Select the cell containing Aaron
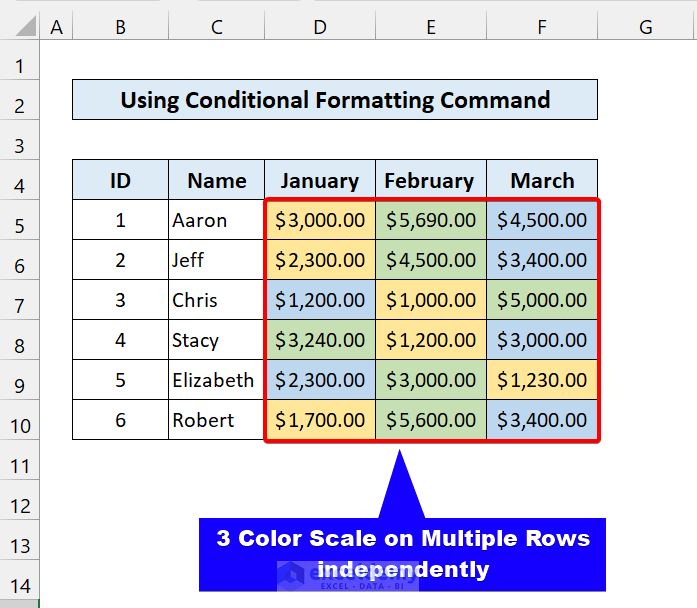The image size is (697, 608). (216, 220)
